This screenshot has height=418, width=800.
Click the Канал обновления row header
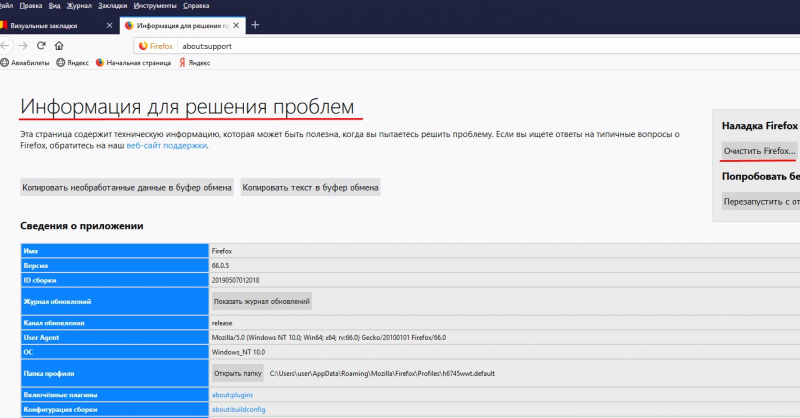coord(115,323)
